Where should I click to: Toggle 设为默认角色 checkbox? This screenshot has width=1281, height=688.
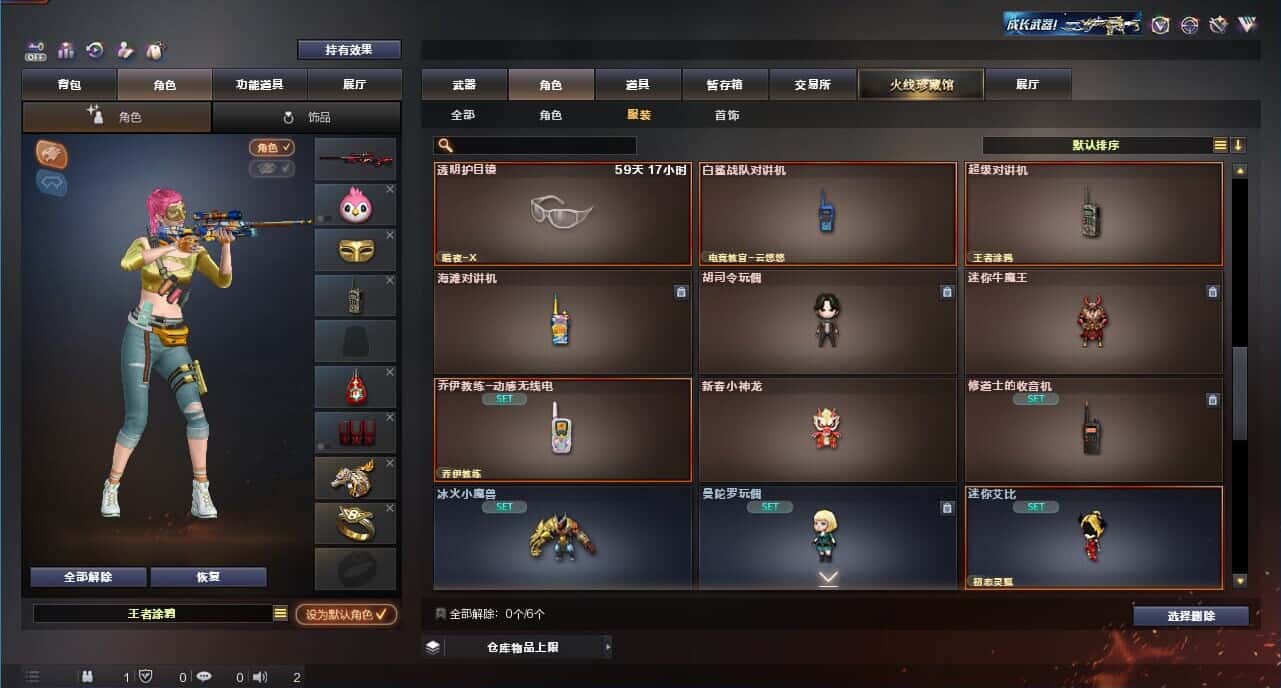click(x=346, y=614)
